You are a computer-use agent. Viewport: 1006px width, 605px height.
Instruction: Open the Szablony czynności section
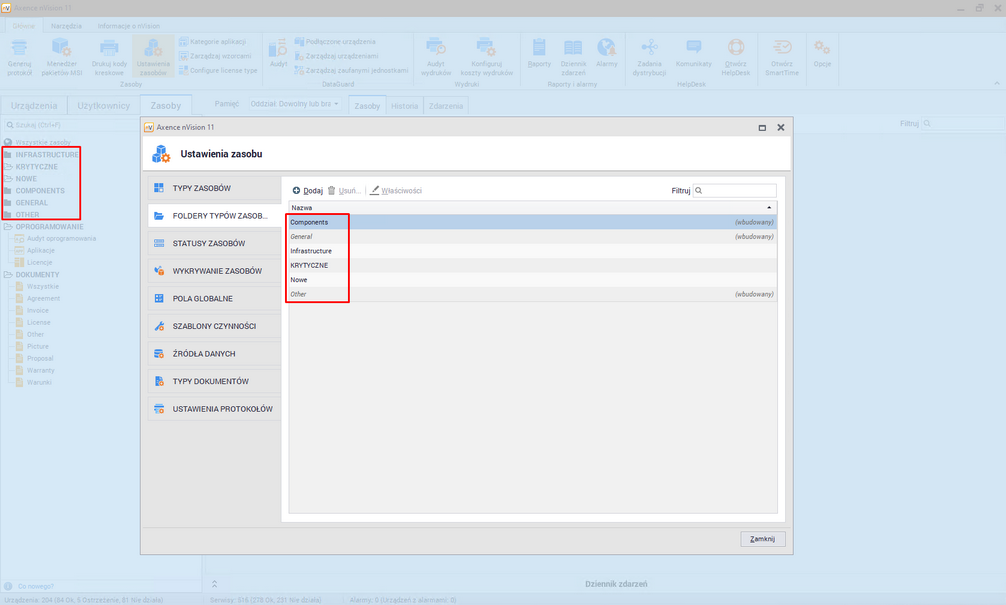[x=214, y=326]
